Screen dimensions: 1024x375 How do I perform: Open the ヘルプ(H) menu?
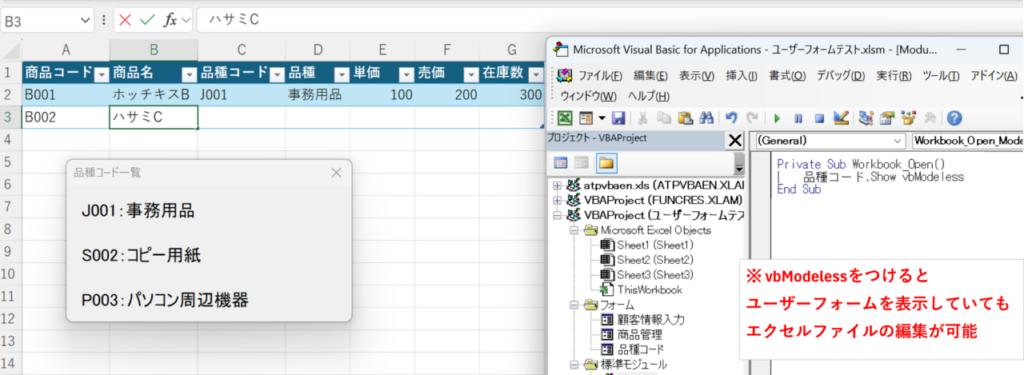tap(648, 97)
